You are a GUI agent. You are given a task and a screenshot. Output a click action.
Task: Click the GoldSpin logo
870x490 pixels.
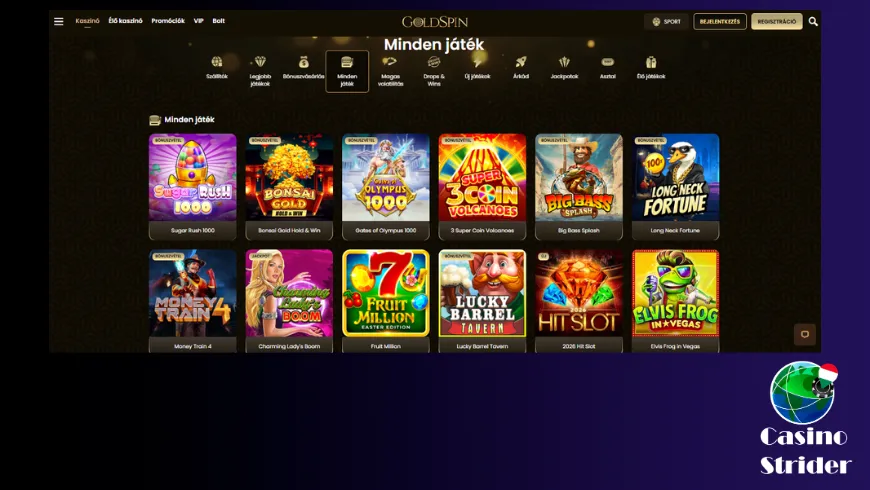tap(435, 22)
